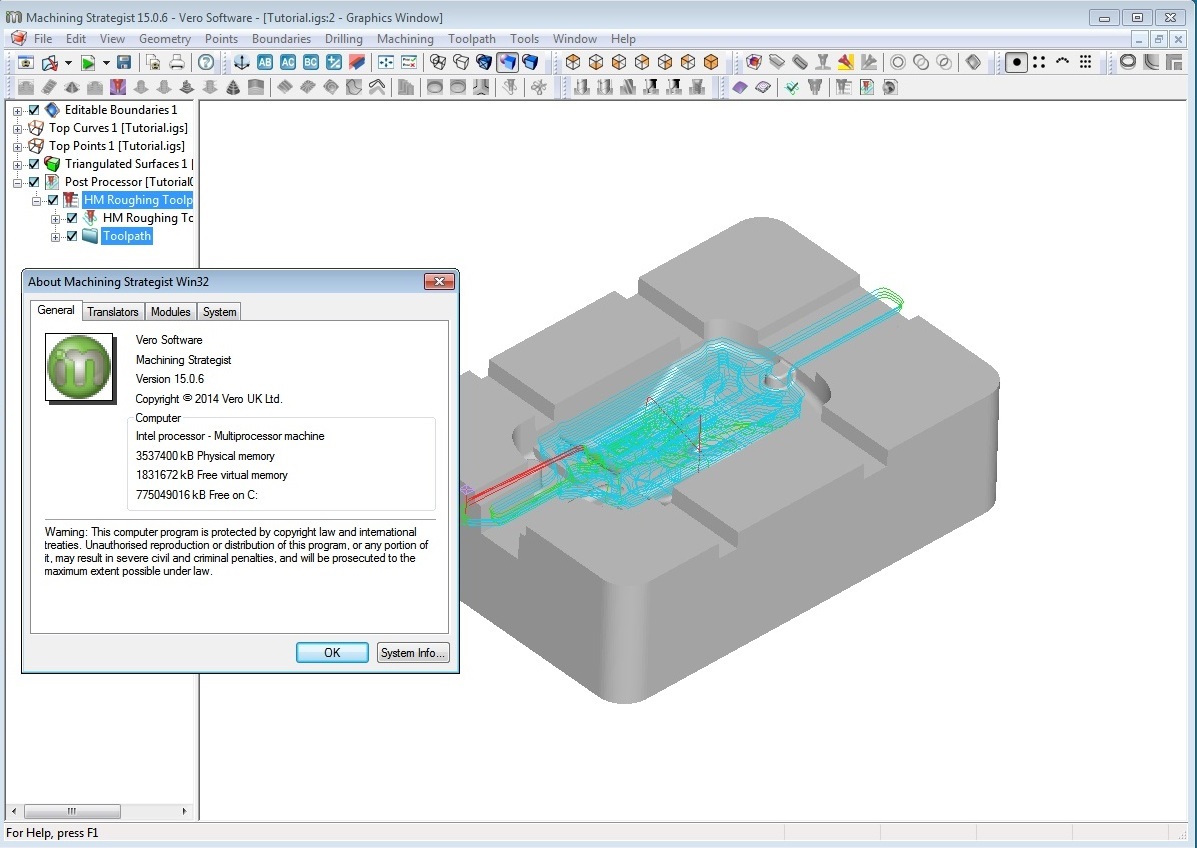Open the Machining menu

[x=405, y=39]
